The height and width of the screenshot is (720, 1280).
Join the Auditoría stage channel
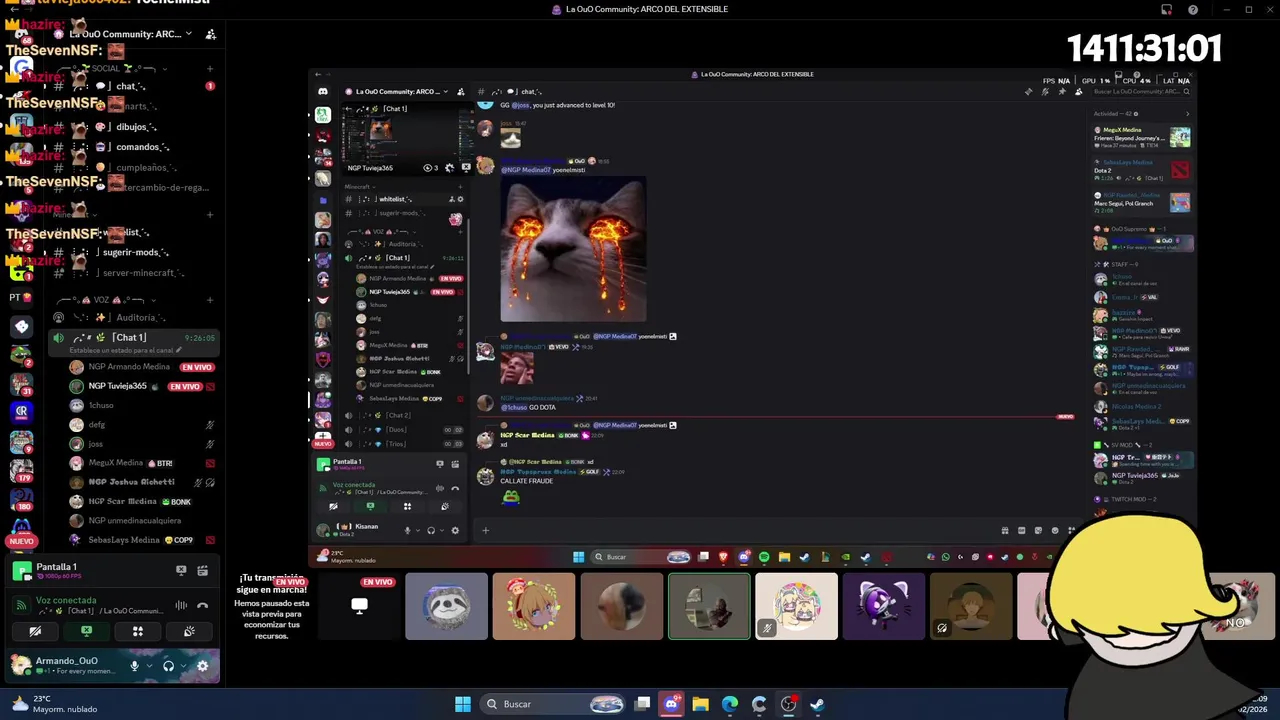pos(135,317)
